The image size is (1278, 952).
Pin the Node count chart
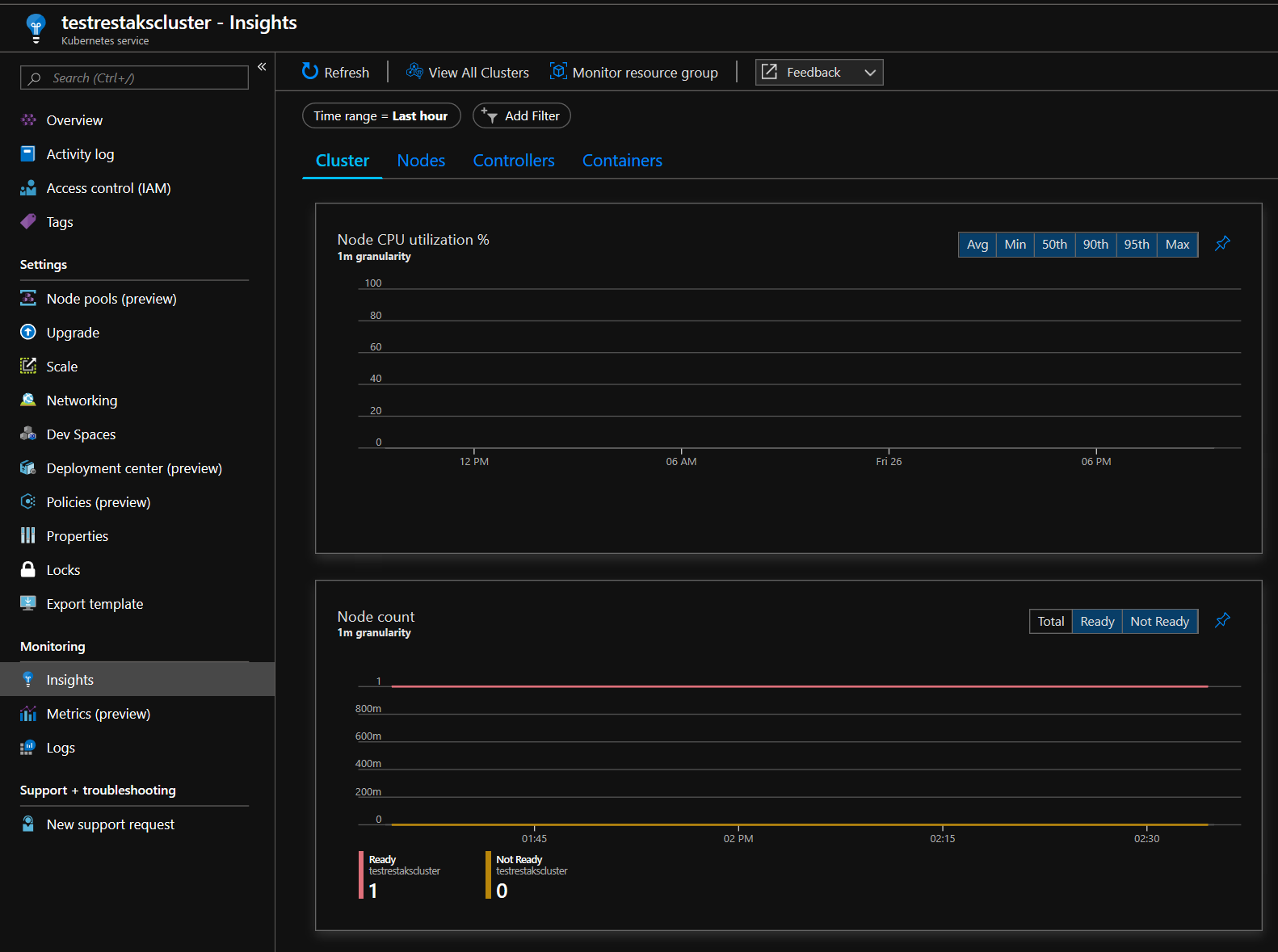point(1222,621)
